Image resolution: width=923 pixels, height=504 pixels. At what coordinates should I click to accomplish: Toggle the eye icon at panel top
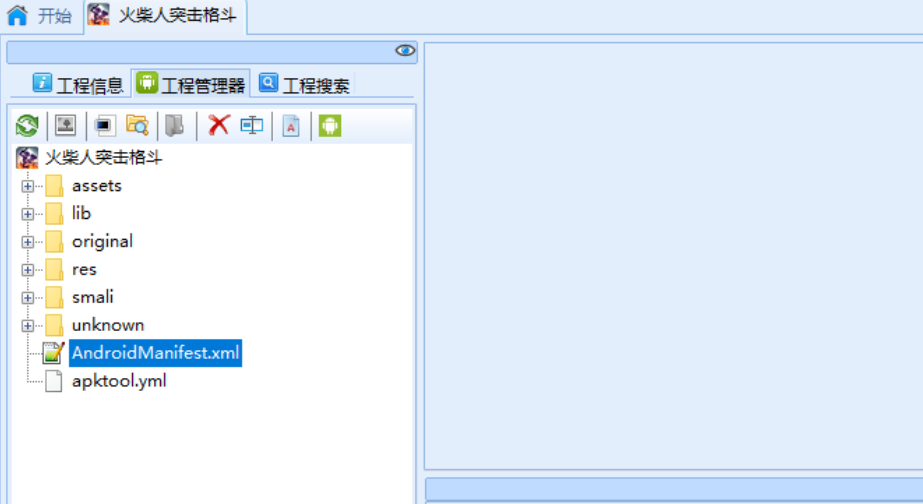tap(405, 51)
